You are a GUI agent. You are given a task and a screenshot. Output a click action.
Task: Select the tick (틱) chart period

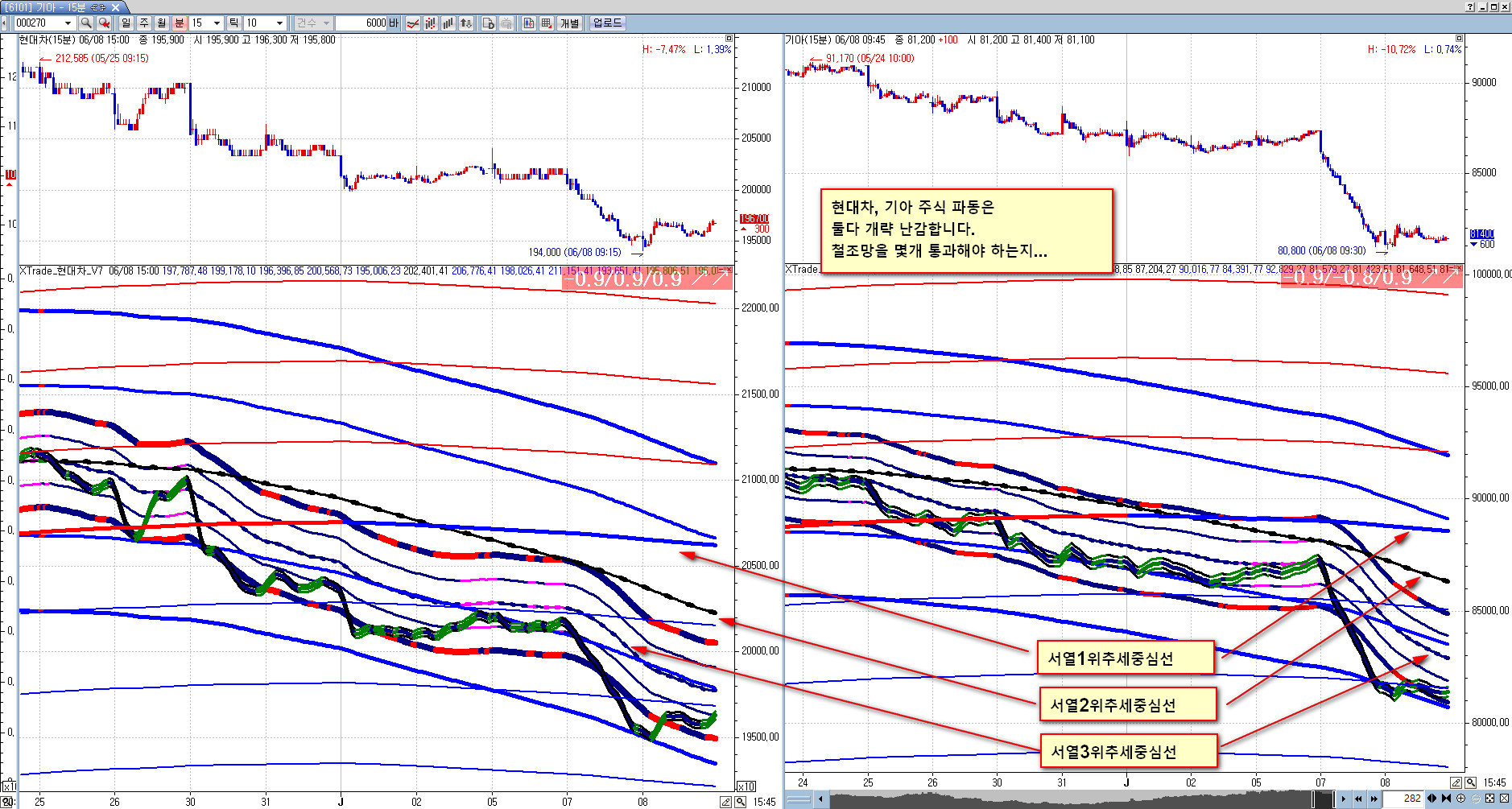pyautogui.click(x=233, y=23)
